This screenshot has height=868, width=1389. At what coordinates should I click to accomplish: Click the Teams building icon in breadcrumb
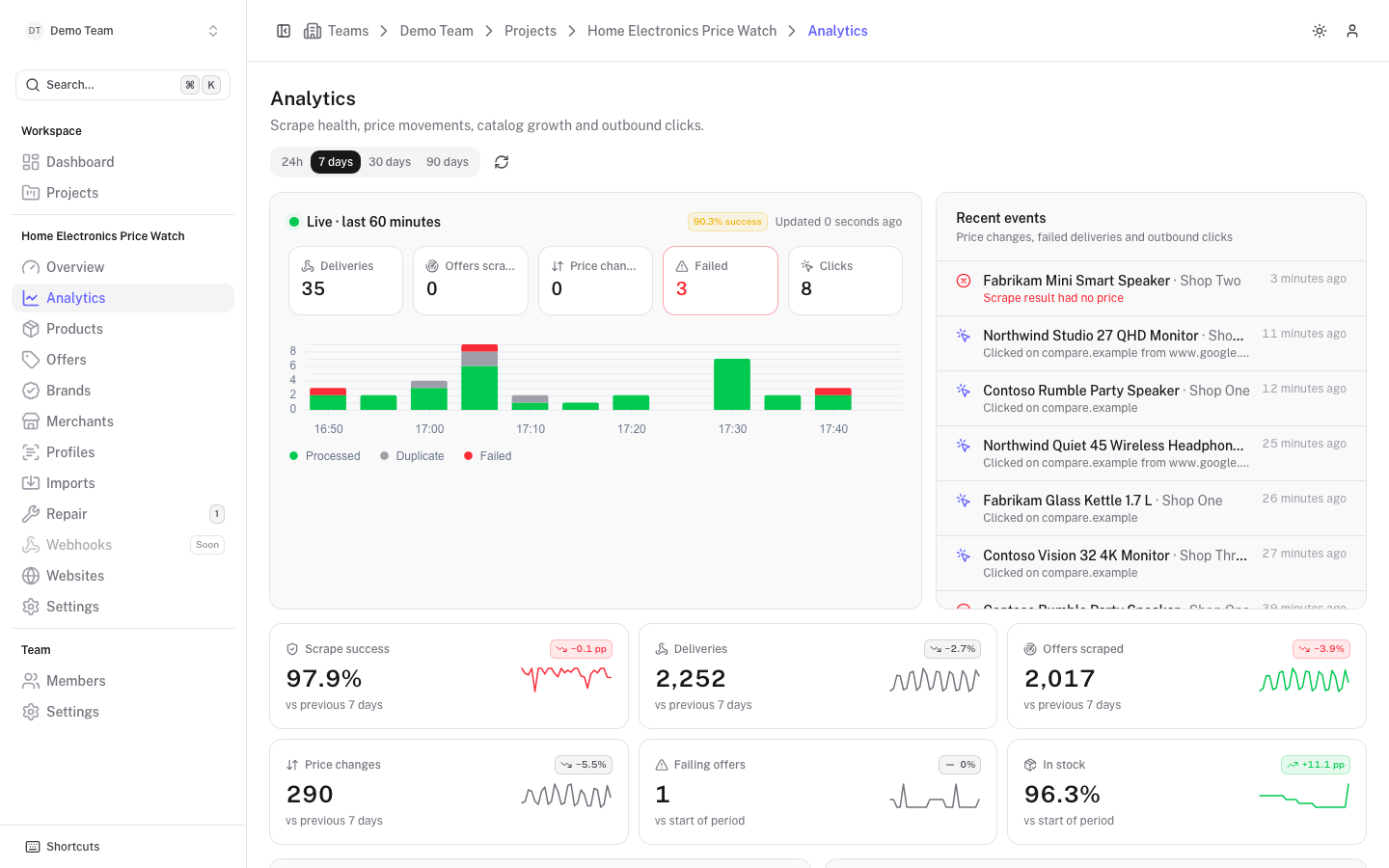point(313,31)
